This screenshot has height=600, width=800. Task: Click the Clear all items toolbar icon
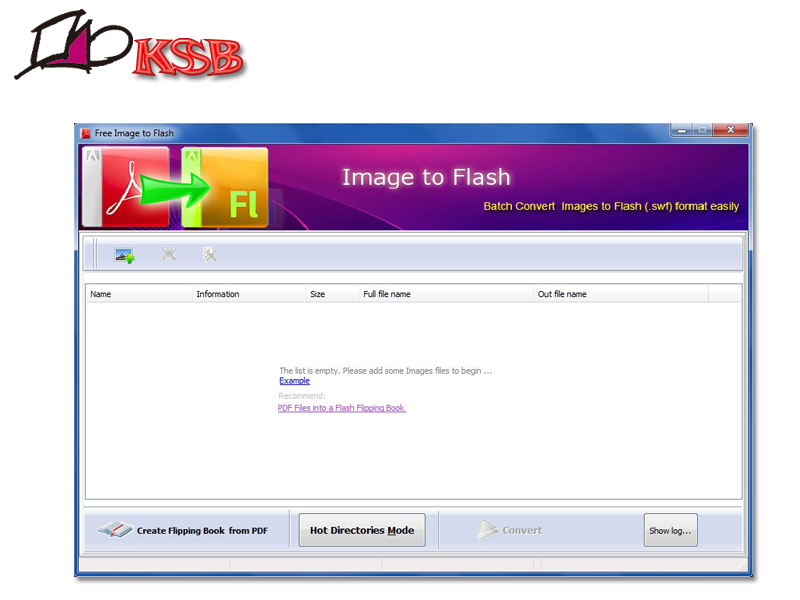[210, 254]
